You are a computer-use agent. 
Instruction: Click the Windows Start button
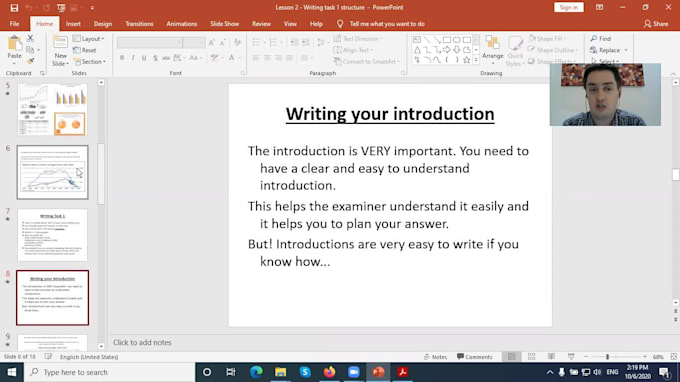coord(12,372)
